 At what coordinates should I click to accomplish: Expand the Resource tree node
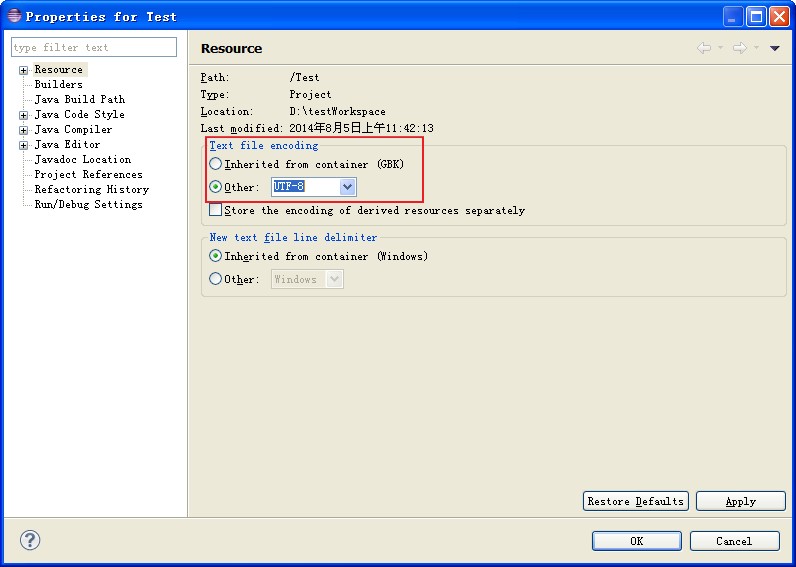pos(23,70)
